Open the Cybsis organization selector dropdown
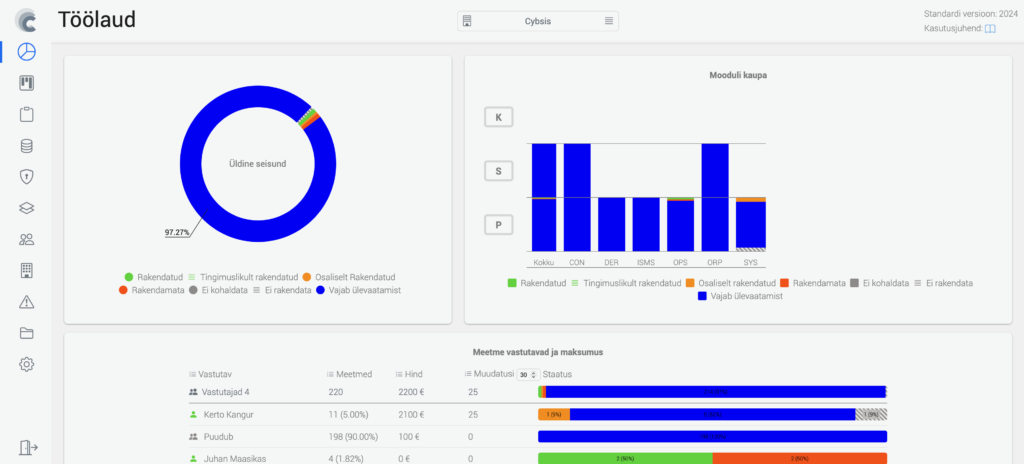1024x464 pixels. click(538, 21)
